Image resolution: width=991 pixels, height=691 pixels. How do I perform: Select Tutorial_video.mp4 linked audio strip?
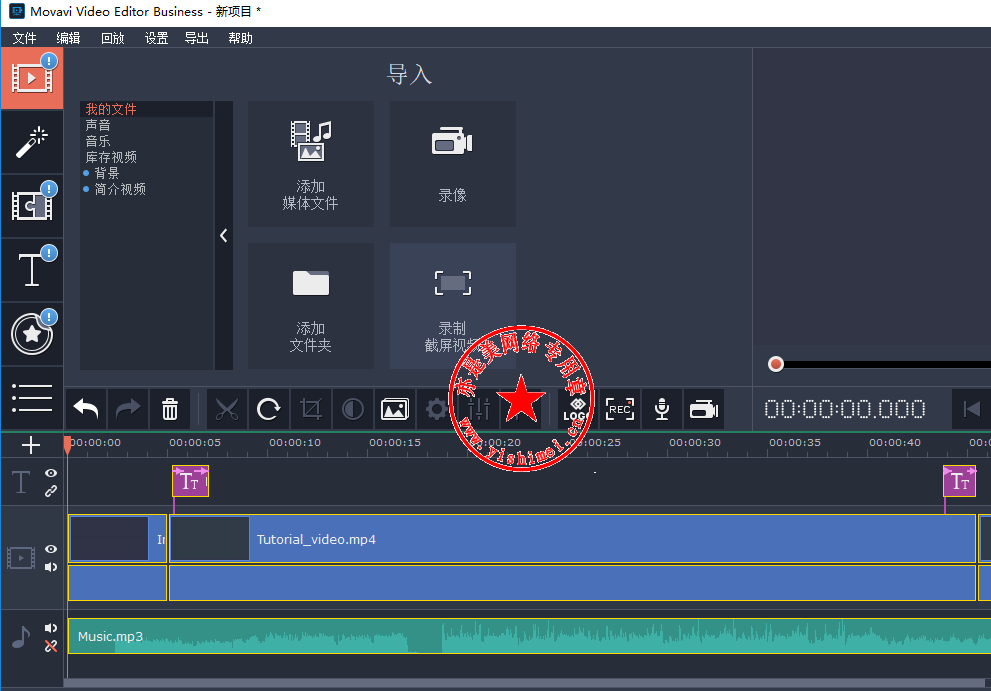pos(573,583)
